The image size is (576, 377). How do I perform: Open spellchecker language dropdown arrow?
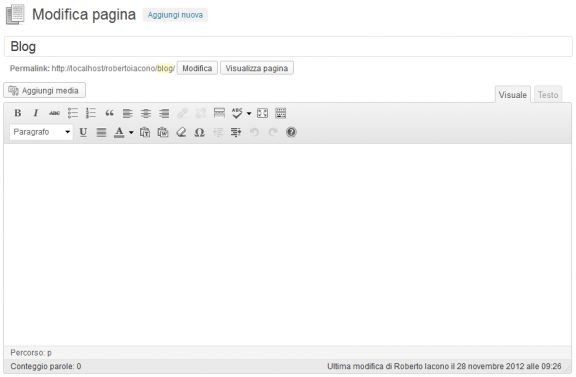(249, 114)
